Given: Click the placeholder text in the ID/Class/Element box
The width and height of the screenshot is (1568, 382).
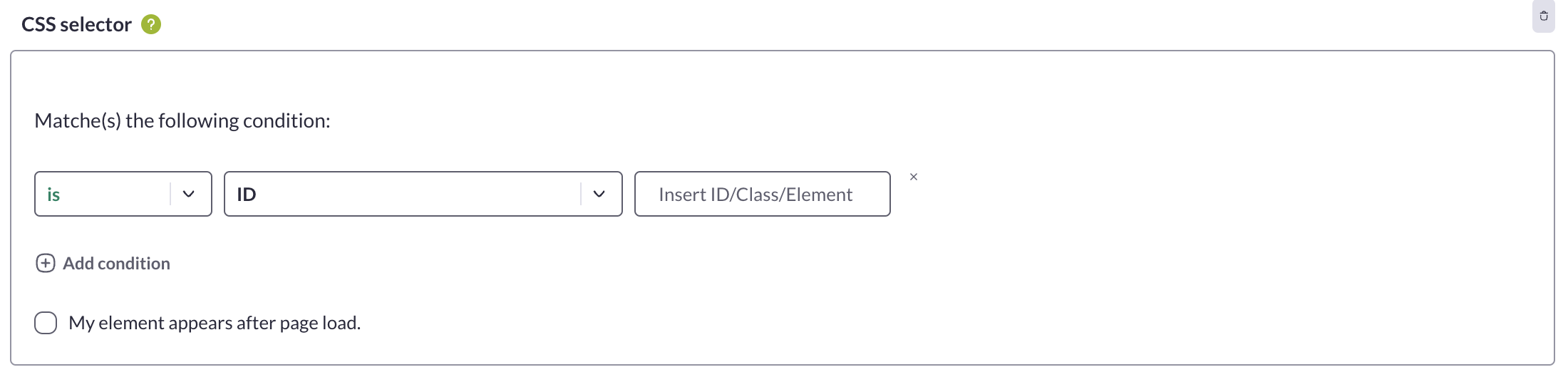Looking at the screenshot, I should [755, 195].
